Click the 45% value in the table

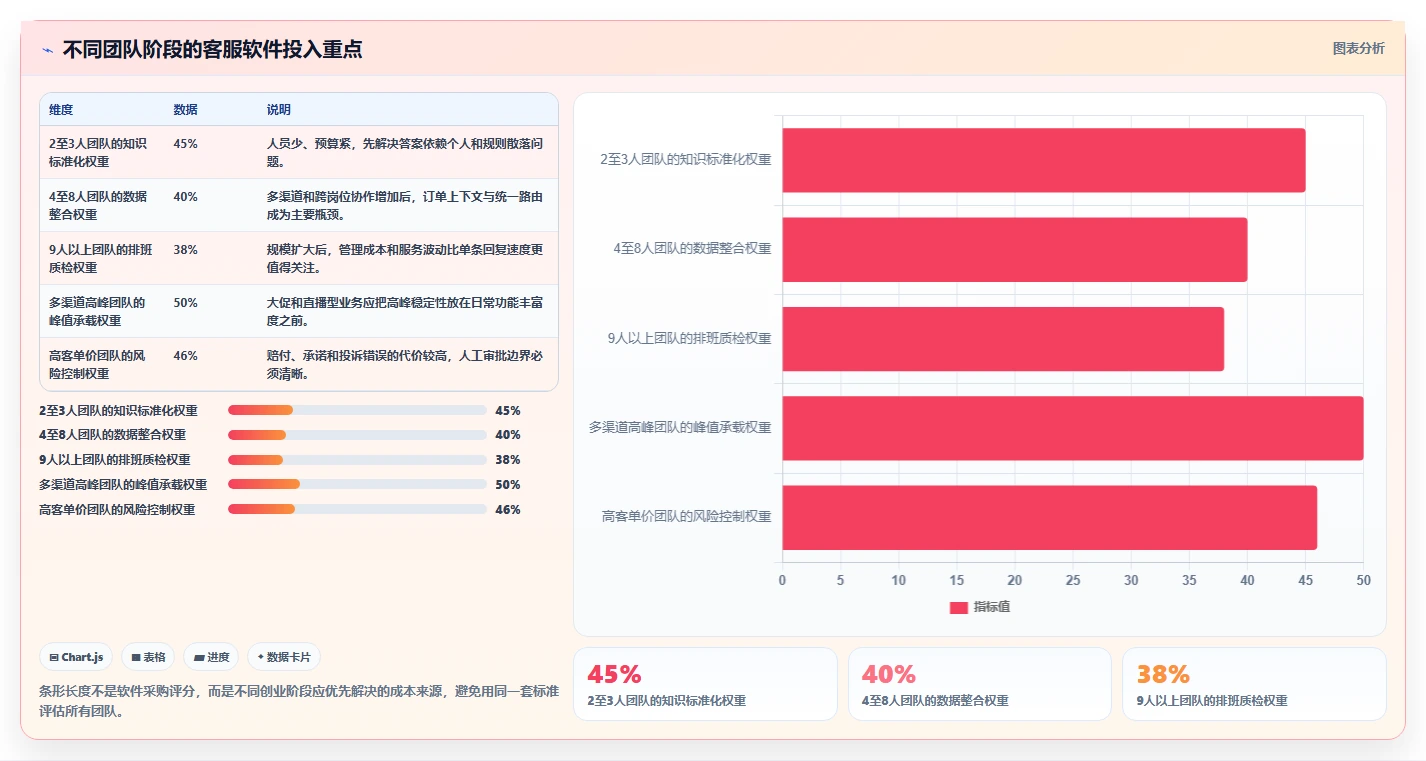185,144
